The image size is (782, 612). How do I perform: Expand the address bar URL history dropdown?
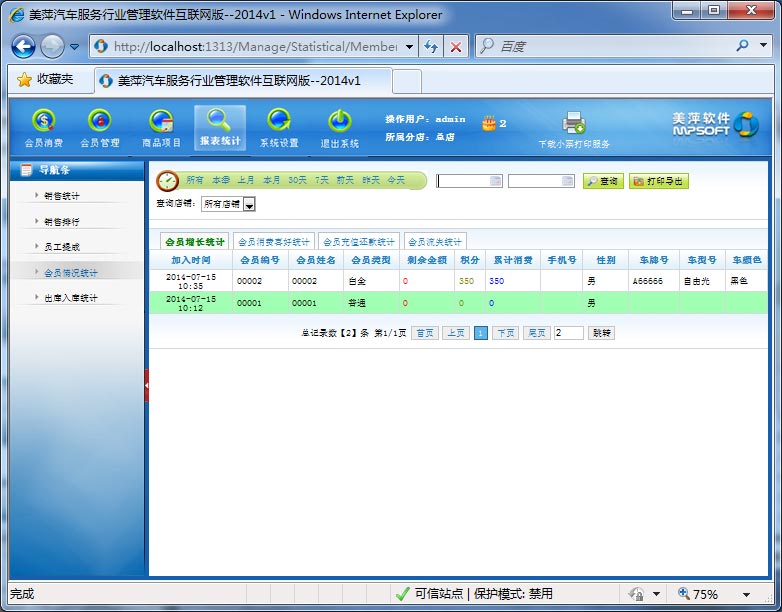pyautogui.click(x=407, y=47)
